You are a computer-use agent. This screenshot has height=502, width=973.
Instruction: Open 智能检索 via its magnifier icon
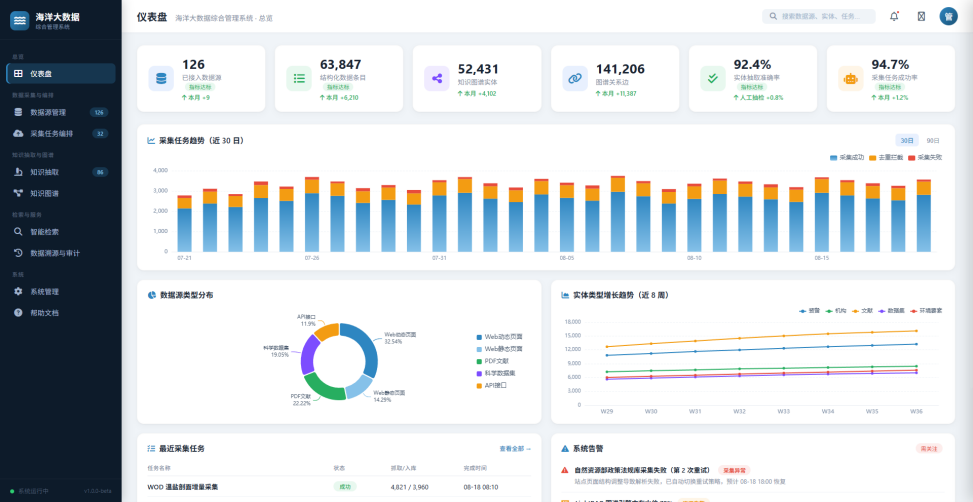click(x=18, y=231)
